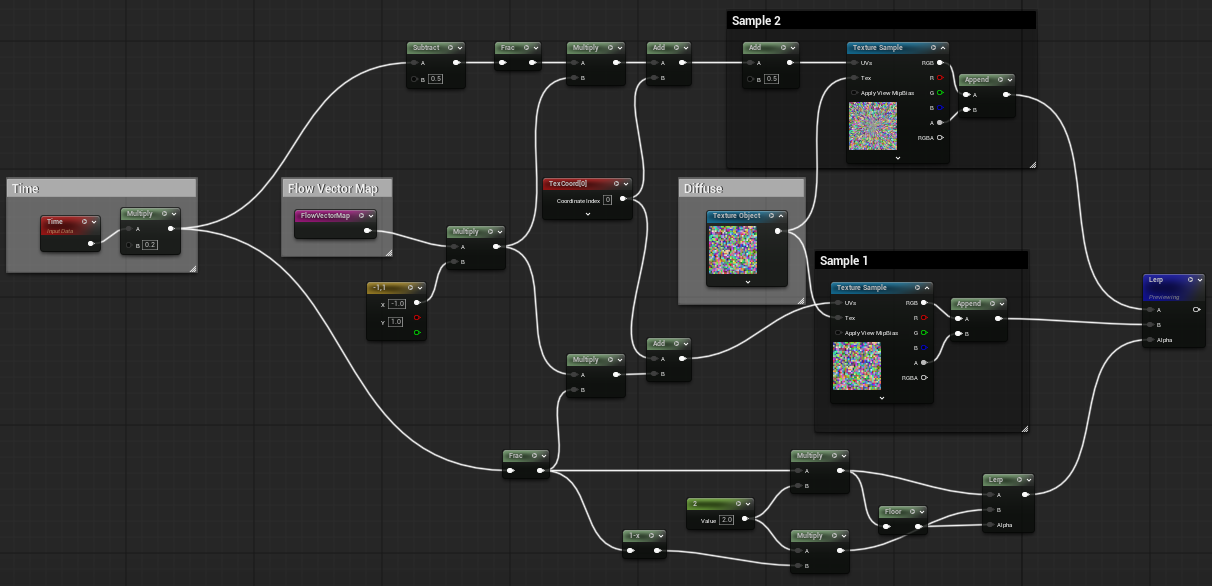The image size is (1212, 586).
Task: Select the Flow Vector Map comment header
Action: click(x=336, y=188)
